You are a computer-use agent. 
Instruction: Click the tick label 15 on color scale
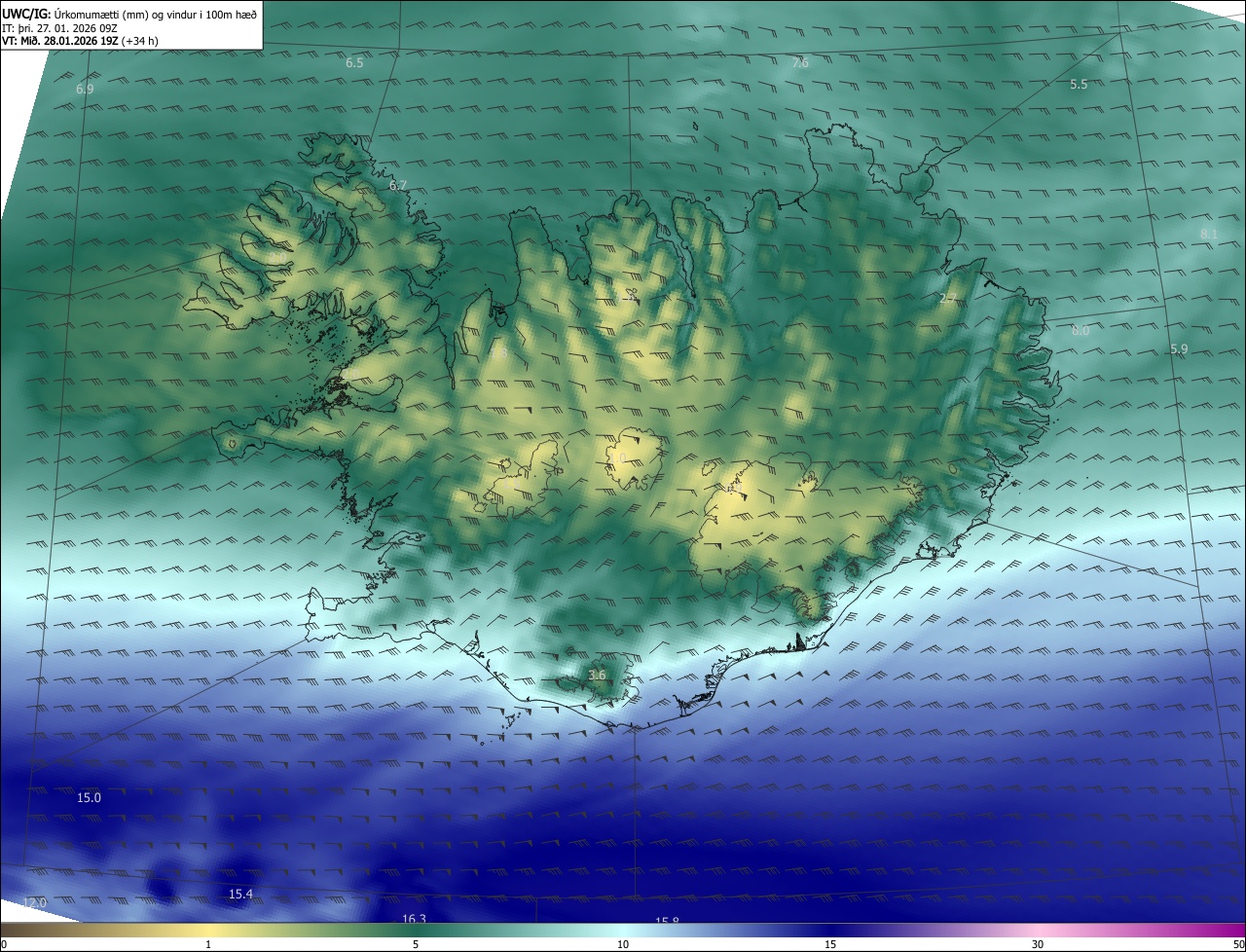tap(830, 944)
